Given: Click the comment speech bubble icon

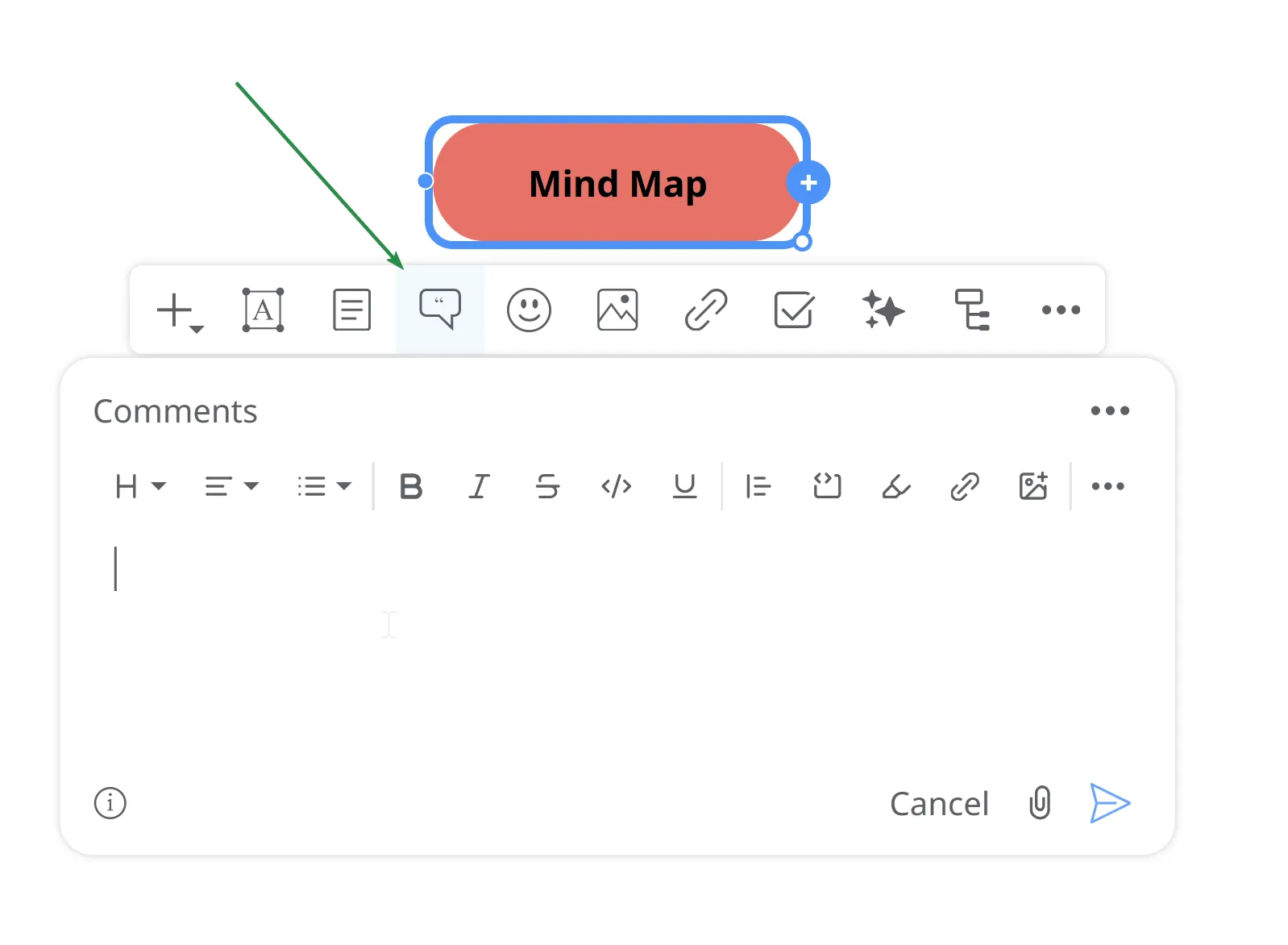Looking at the screenshot, I should pos(440,310).
